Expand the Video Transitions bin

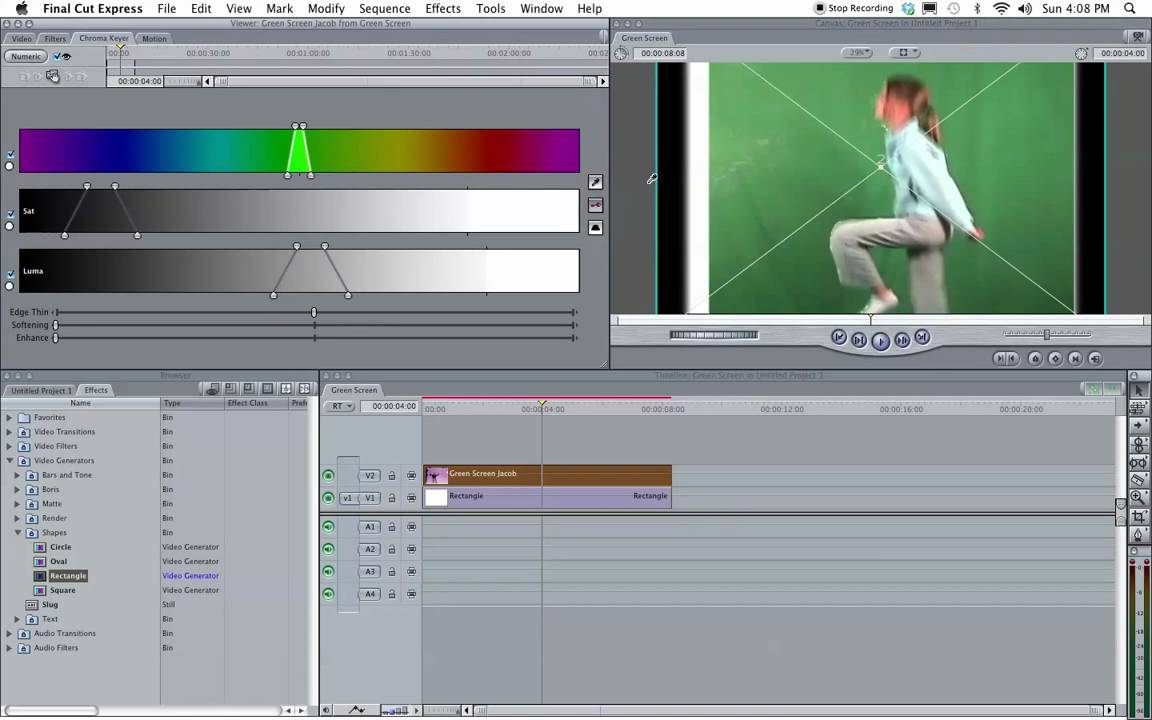[9, 432]
